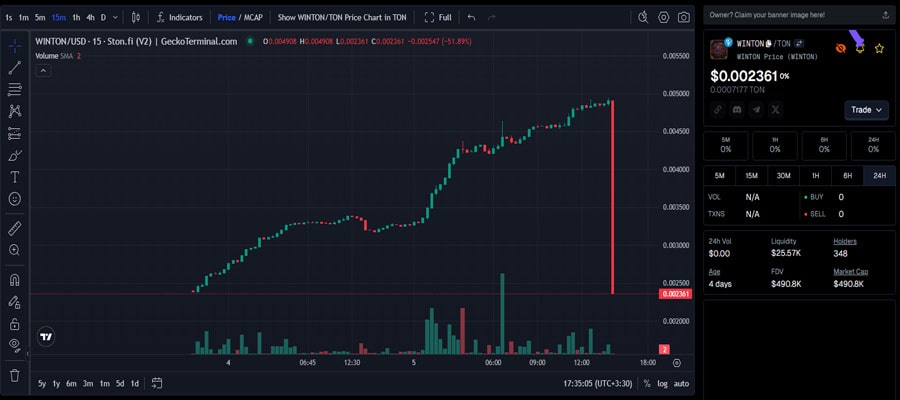Toggle log scale mode
Viewport: 900px width, 400px height.
(x=662, y=383)
